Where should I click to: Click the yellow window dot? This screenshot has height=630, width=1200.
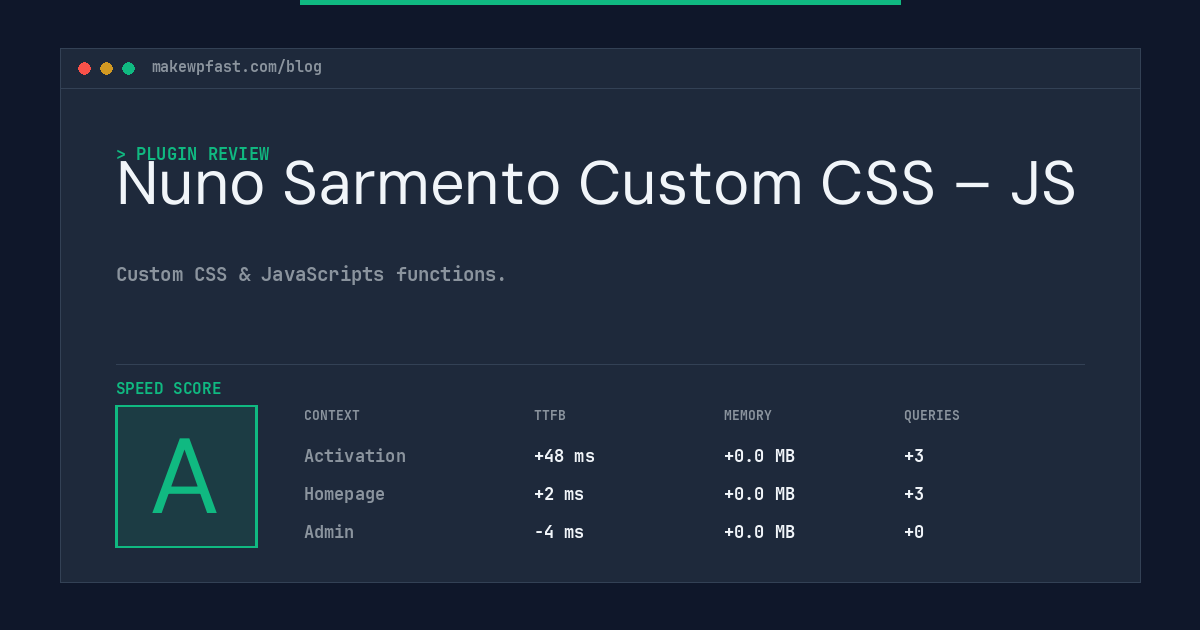point(106,68)
